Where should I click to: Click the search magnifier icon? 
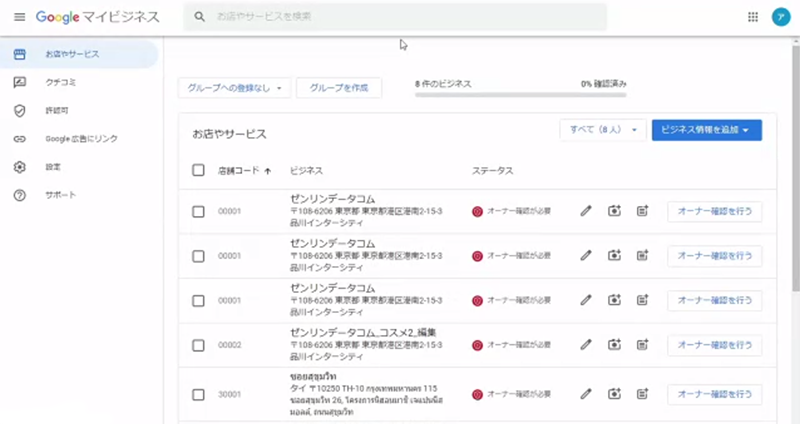click(x=200, y=17)
